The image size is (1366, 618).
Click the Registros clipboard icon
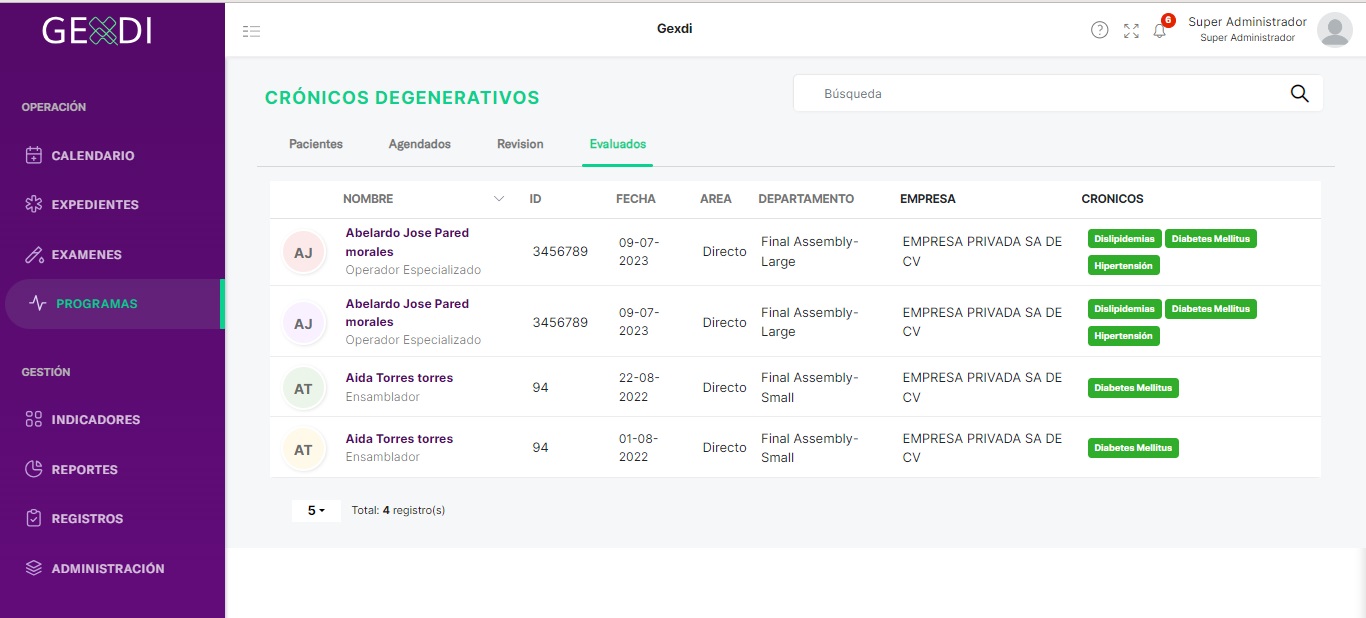(x=34, y=518)
